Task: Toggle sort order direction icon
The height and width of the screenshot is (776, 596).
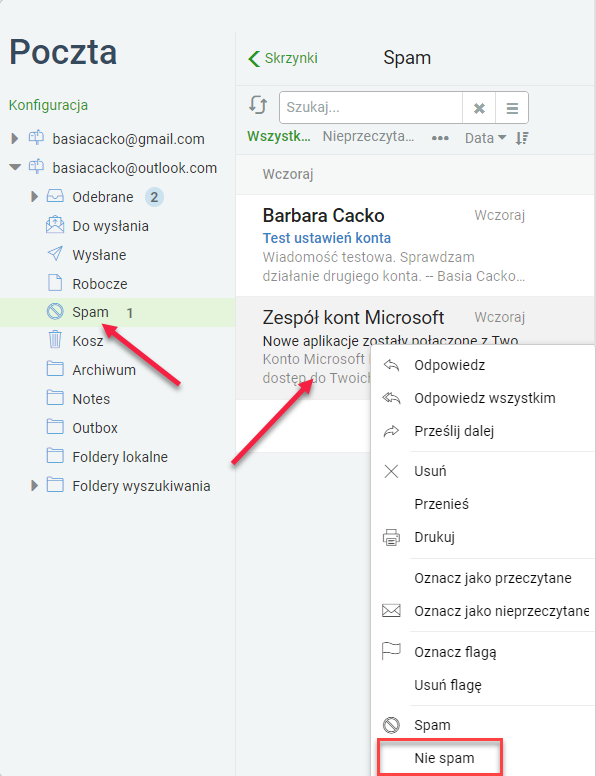Action: pyautogui.click(x=522, y=138)
